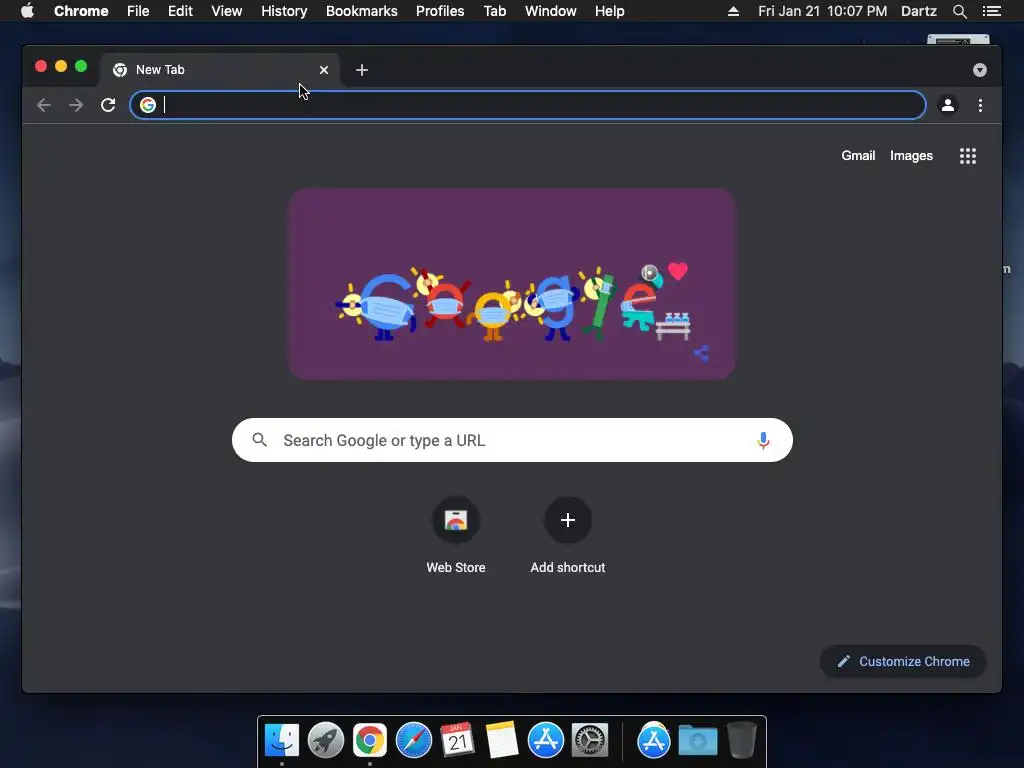Open System Preferences from the Dock

590,740
